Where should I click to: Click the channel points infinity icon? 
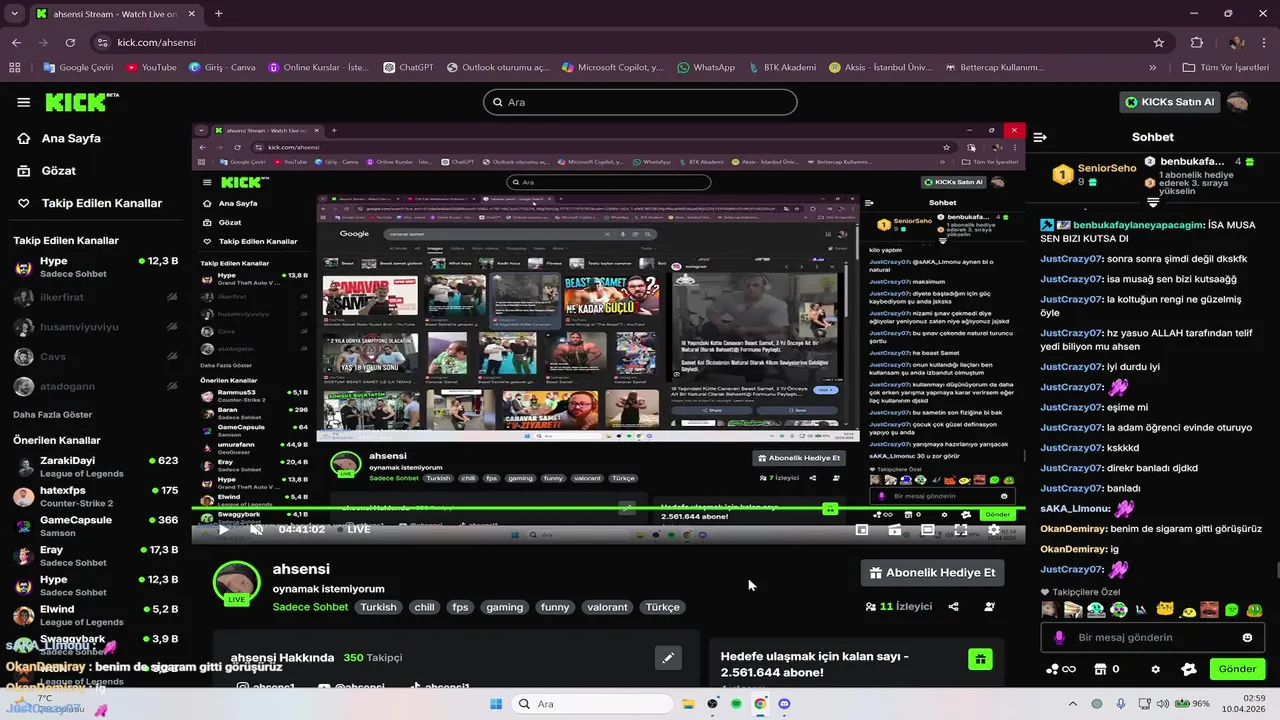point(1061,669)
